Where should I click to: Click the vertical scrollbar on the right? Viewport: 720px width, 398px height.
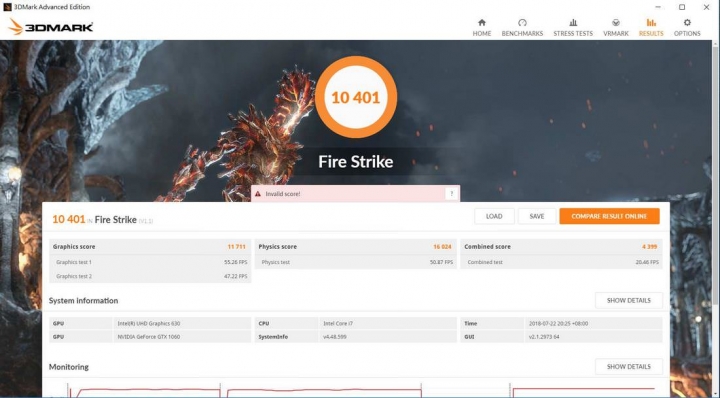coord(716,174)
